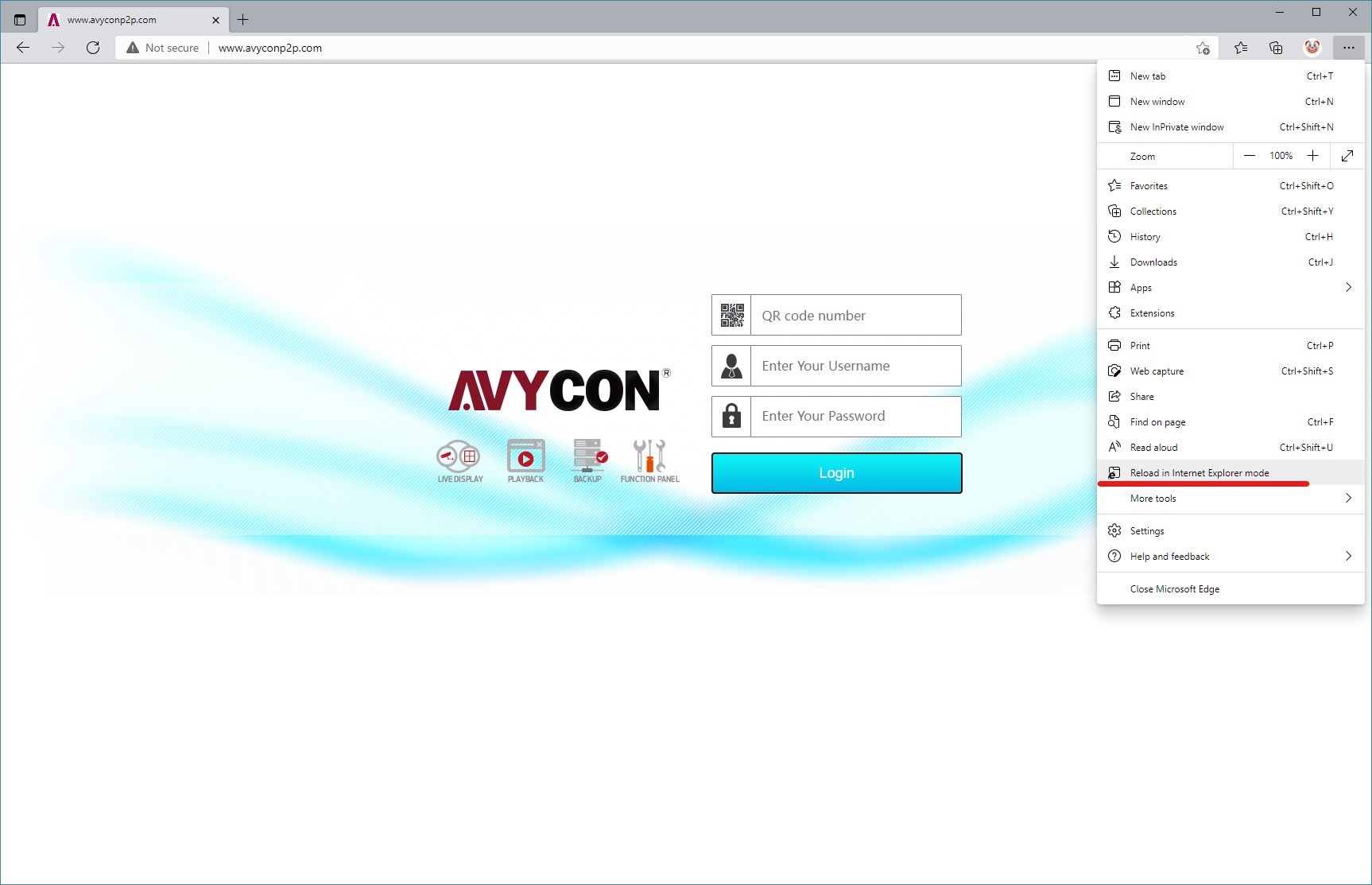Select Web capture in the menu
1372x885 pixels.
click(1231, 371)
